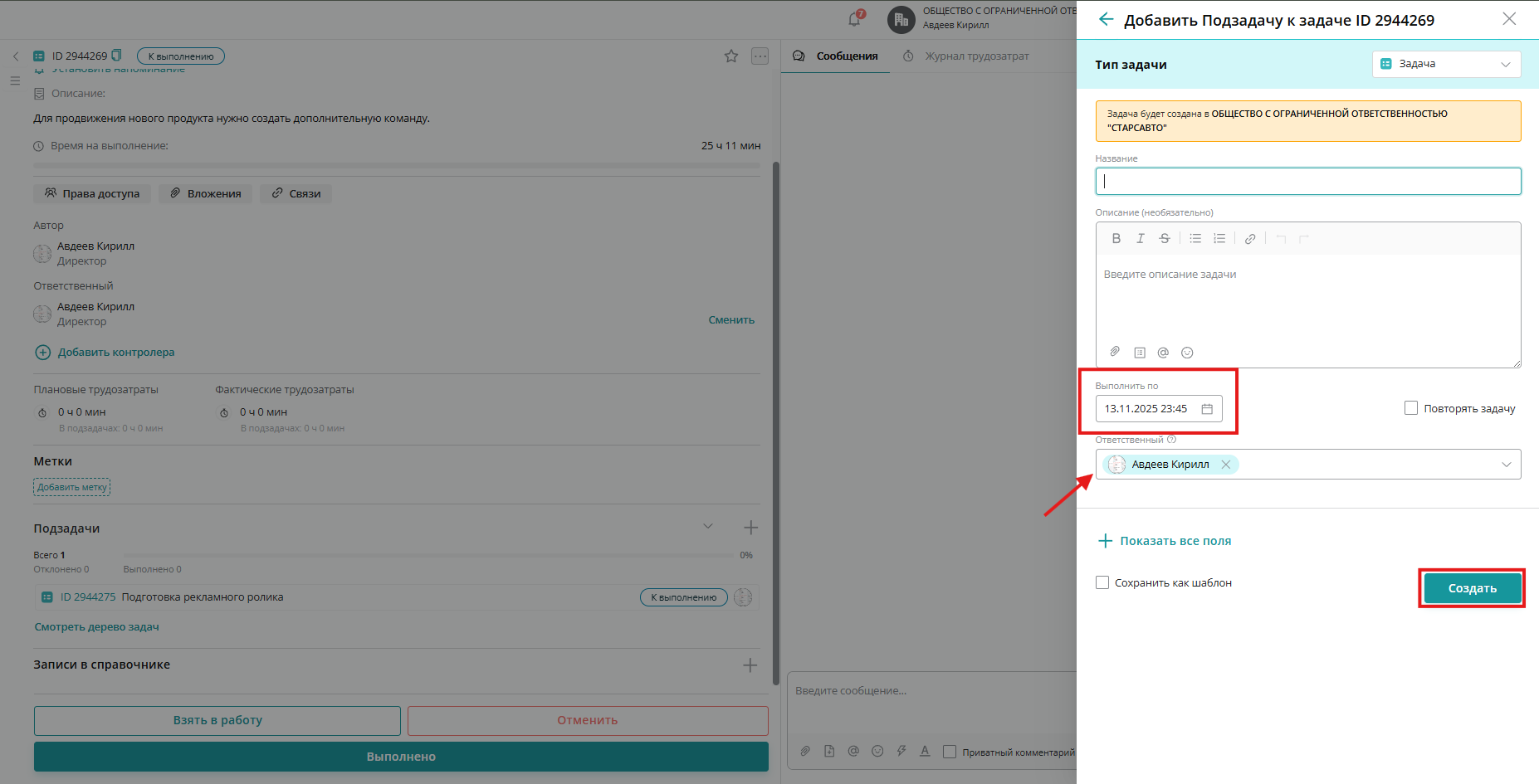Open the left sidebar hamburger menu

point(15,80)
